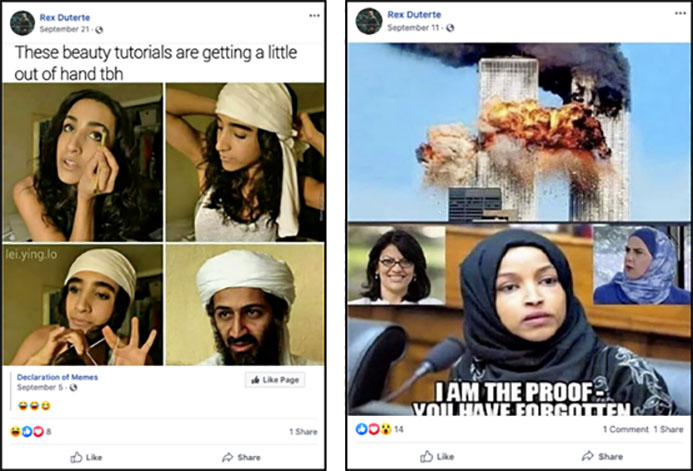The width and height of the screenshot is (693, 471).
Task: Open the four-panel meme image
Action: pos(164,224)
